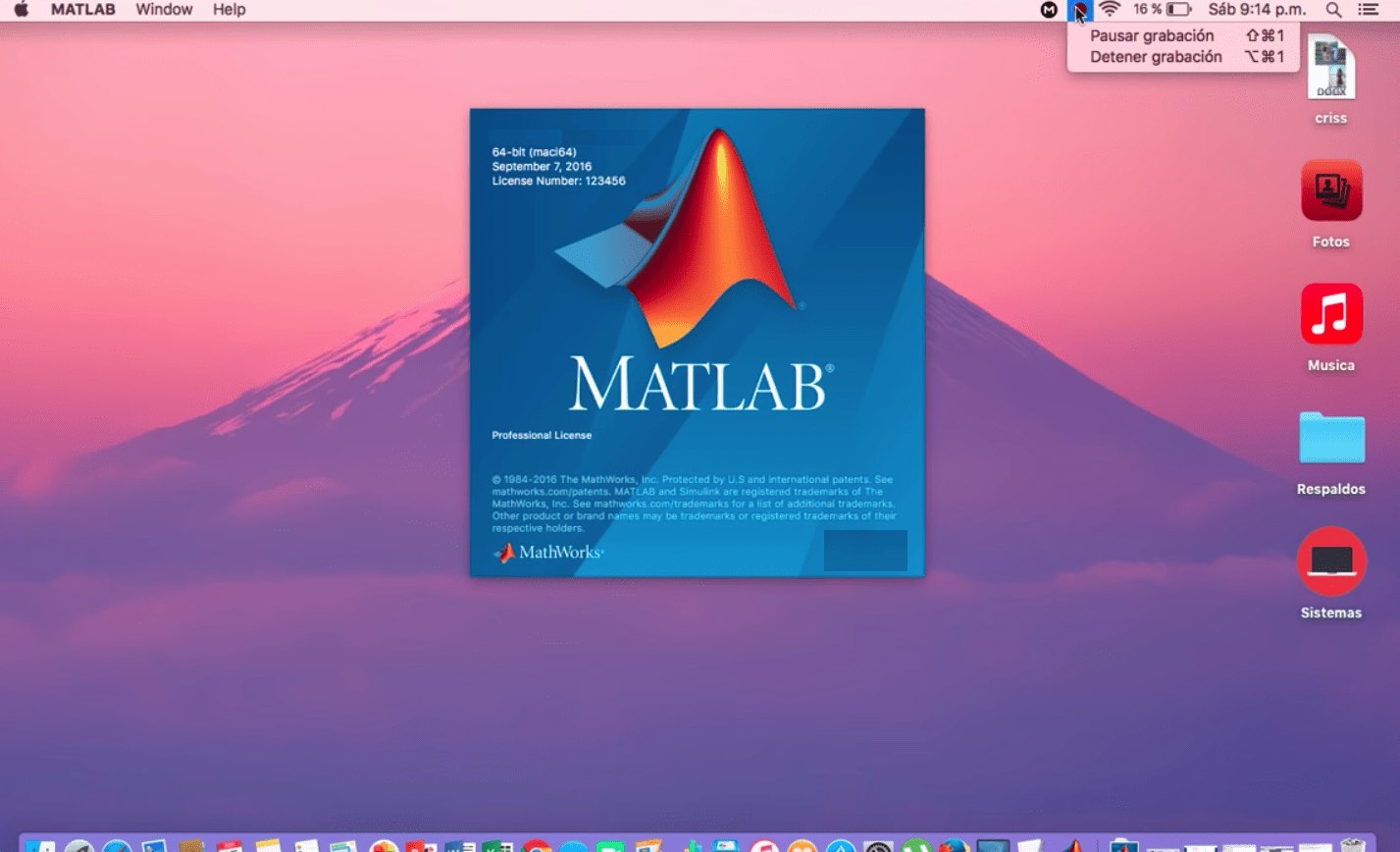1400x852 pixels.
Task: Click the MEGA menu bar icon
Action: point(1049,9)
